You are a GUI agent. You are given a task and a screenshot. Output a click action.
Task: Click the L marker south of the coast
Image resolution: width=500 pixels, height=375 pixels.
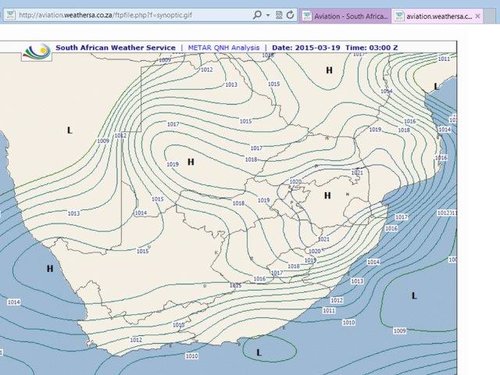coord(259,352)
